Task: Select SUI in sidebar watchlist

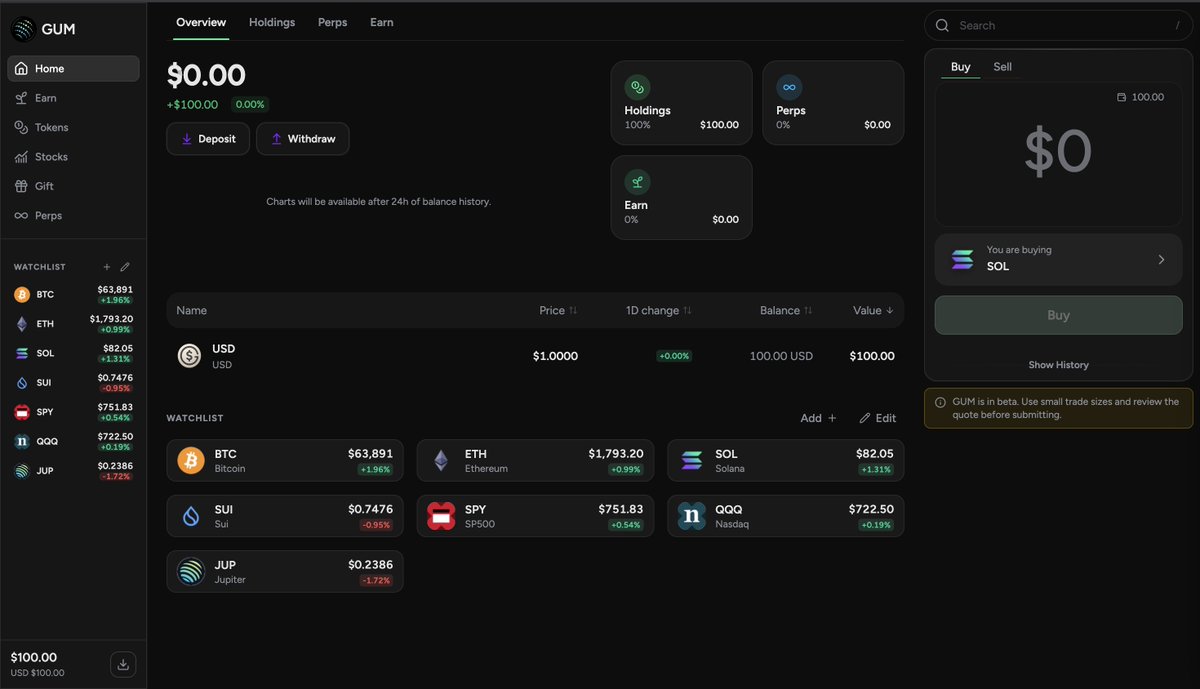Action: tap(73, 382)
